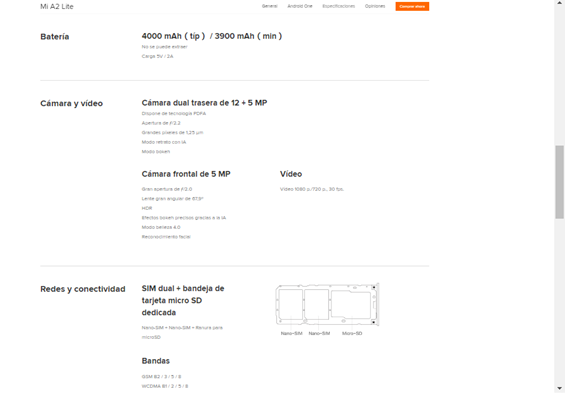The image size is (565, 393).
Task: Select the 'SIM dual + bandeja' heading
Action: click(183, 301)
